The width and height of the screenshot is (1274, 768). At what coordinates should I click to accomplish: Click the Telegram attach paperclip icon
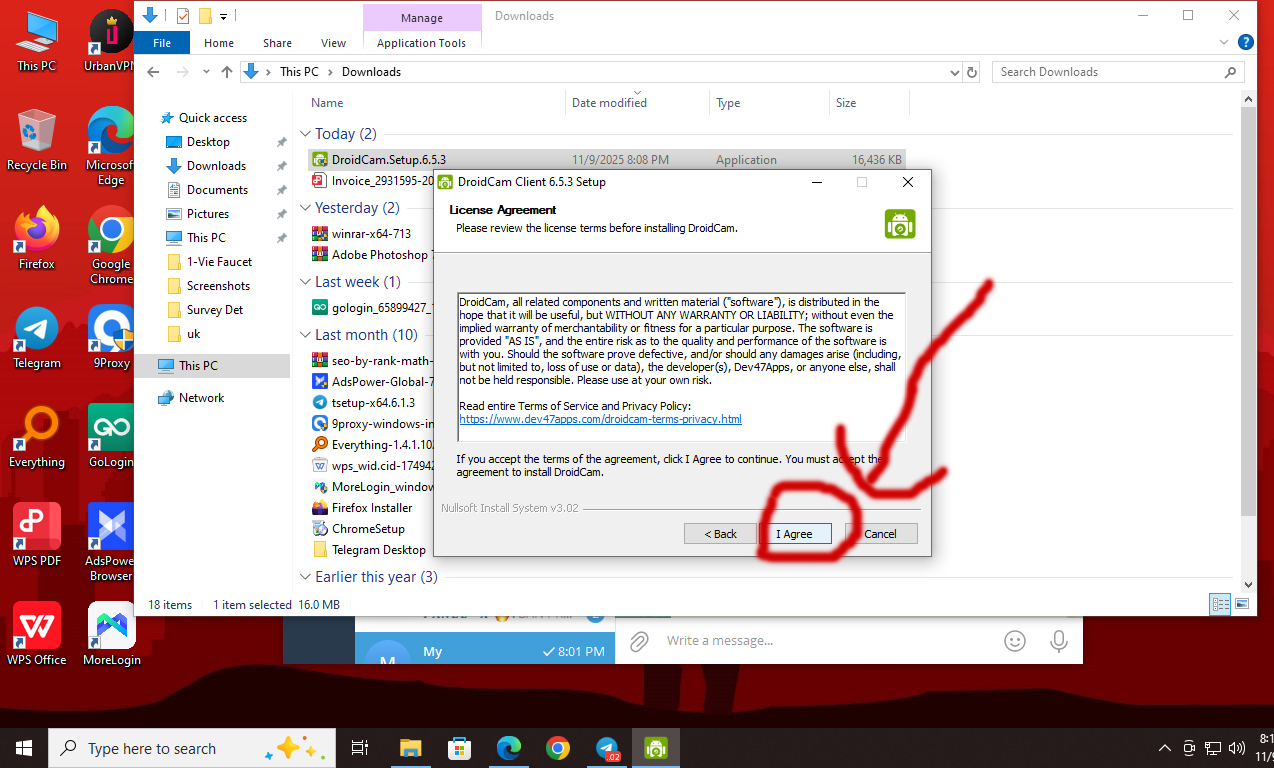click(640, 640)
